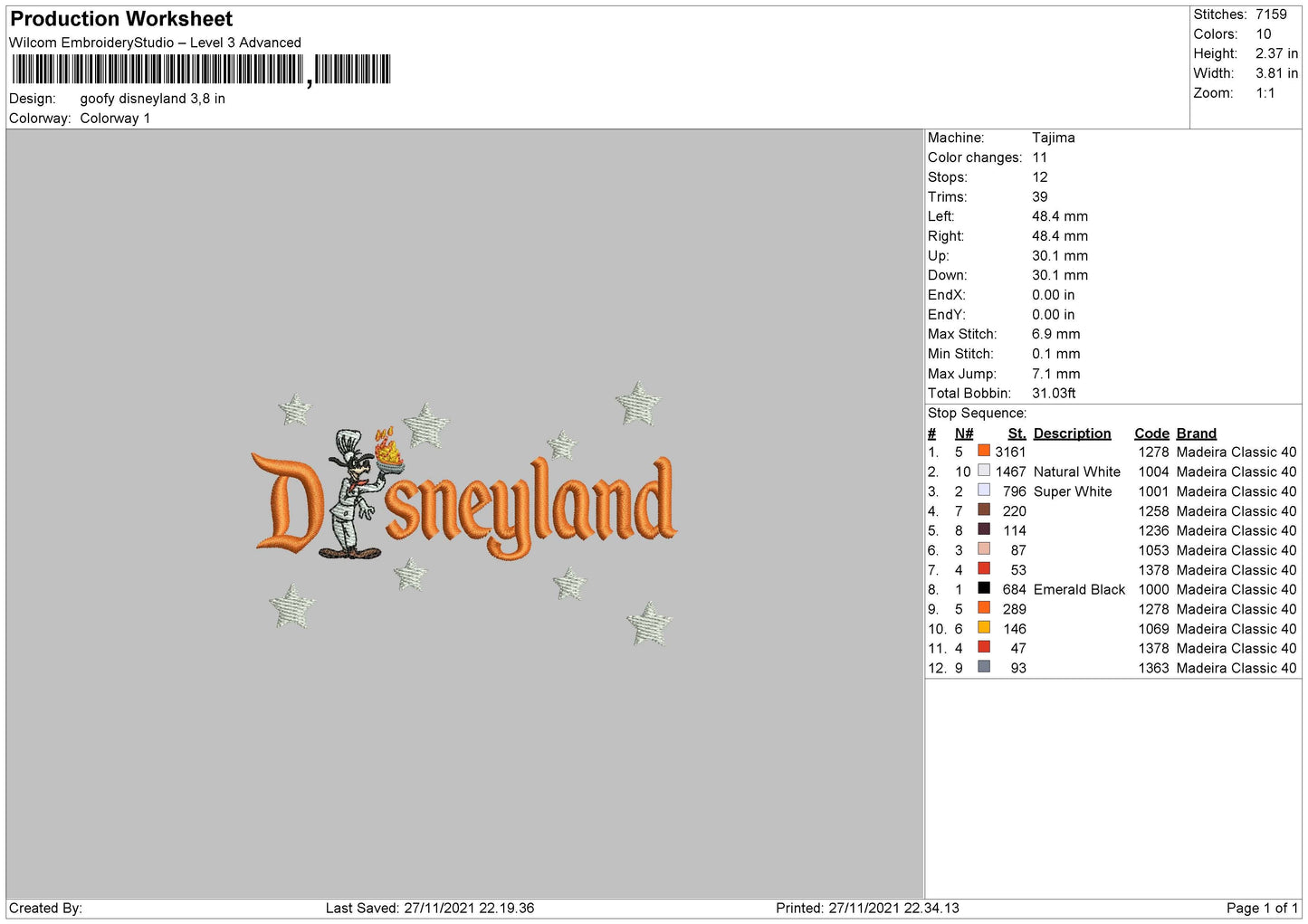This screenshot has width=1308, height=924.
Task: Click the EndX value 0.00 in
Action: (1053, 295)
